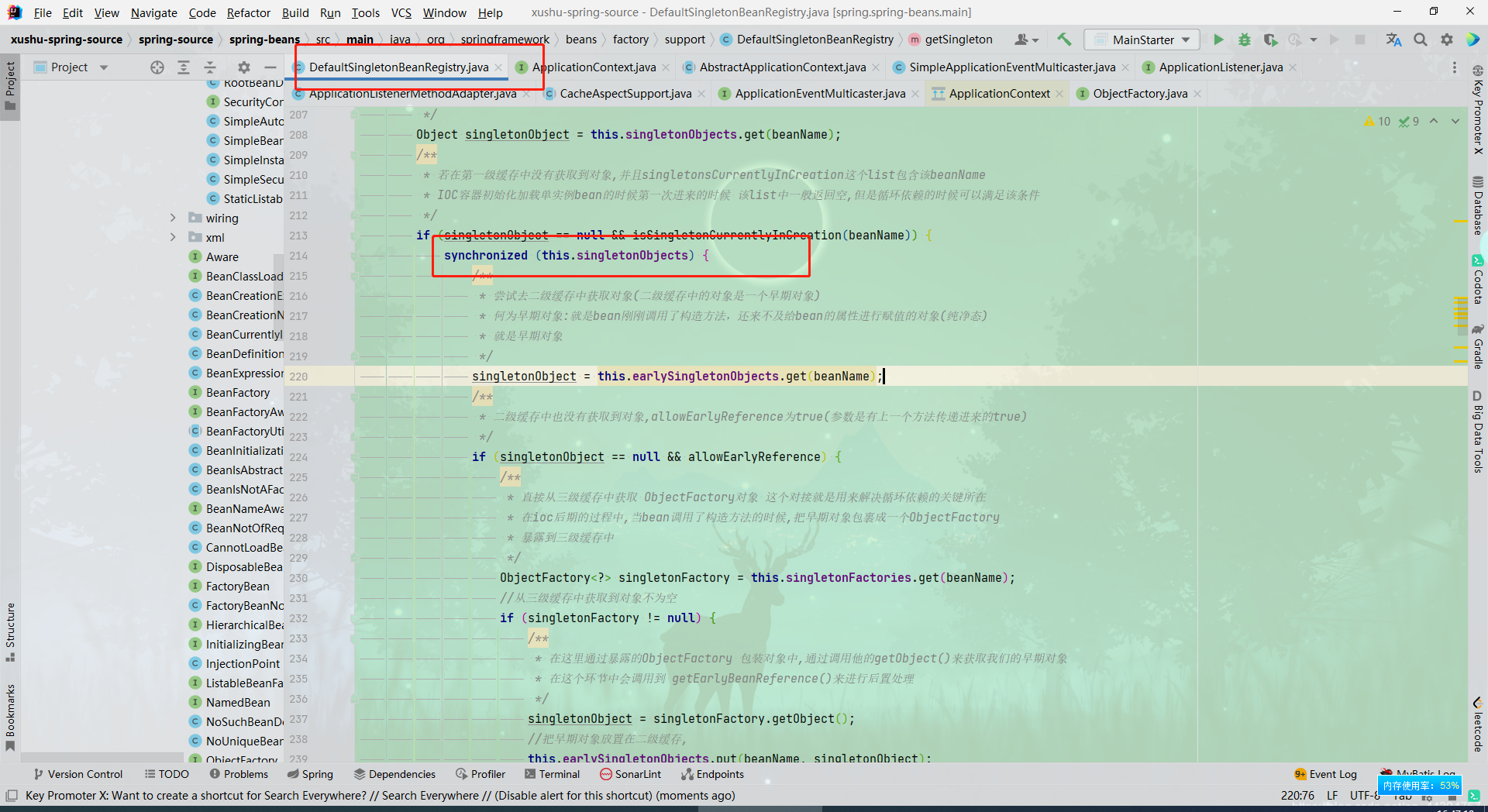
Task: Stop the running process icon
Action: tap(1359, 40)
